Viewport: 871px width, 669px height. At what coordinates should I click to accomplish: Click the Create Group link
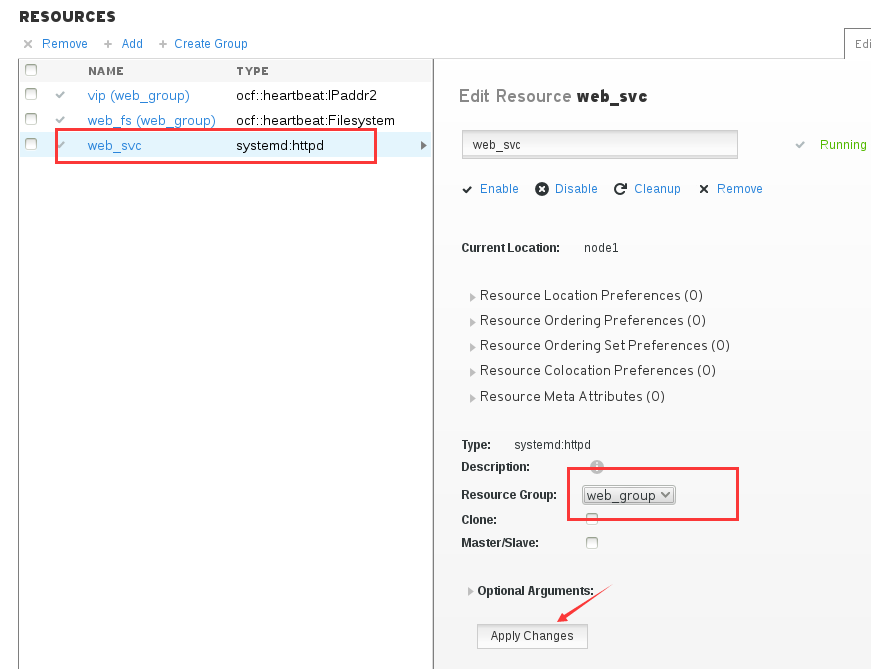[x=211, y=44]
